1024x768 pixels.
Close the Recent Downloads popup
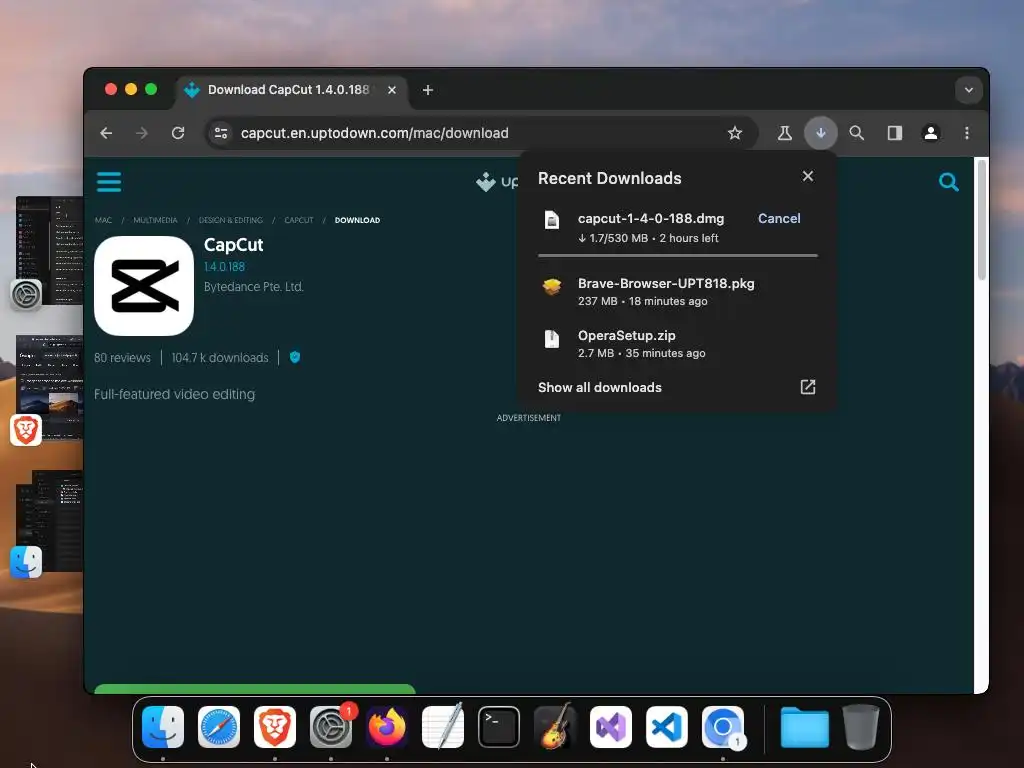(x=808, y=176)
